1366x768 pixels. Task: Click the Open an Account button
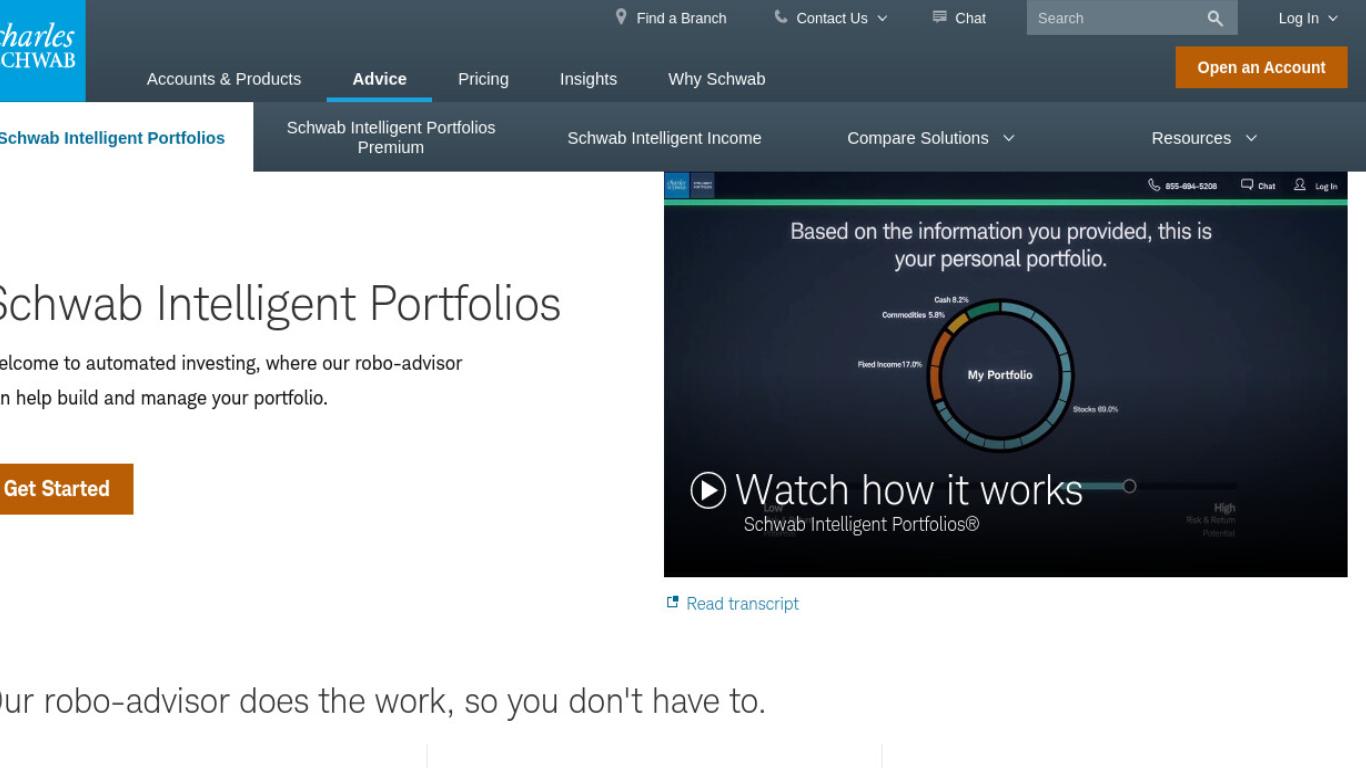pyautogui.click(x=1261, y=67)
